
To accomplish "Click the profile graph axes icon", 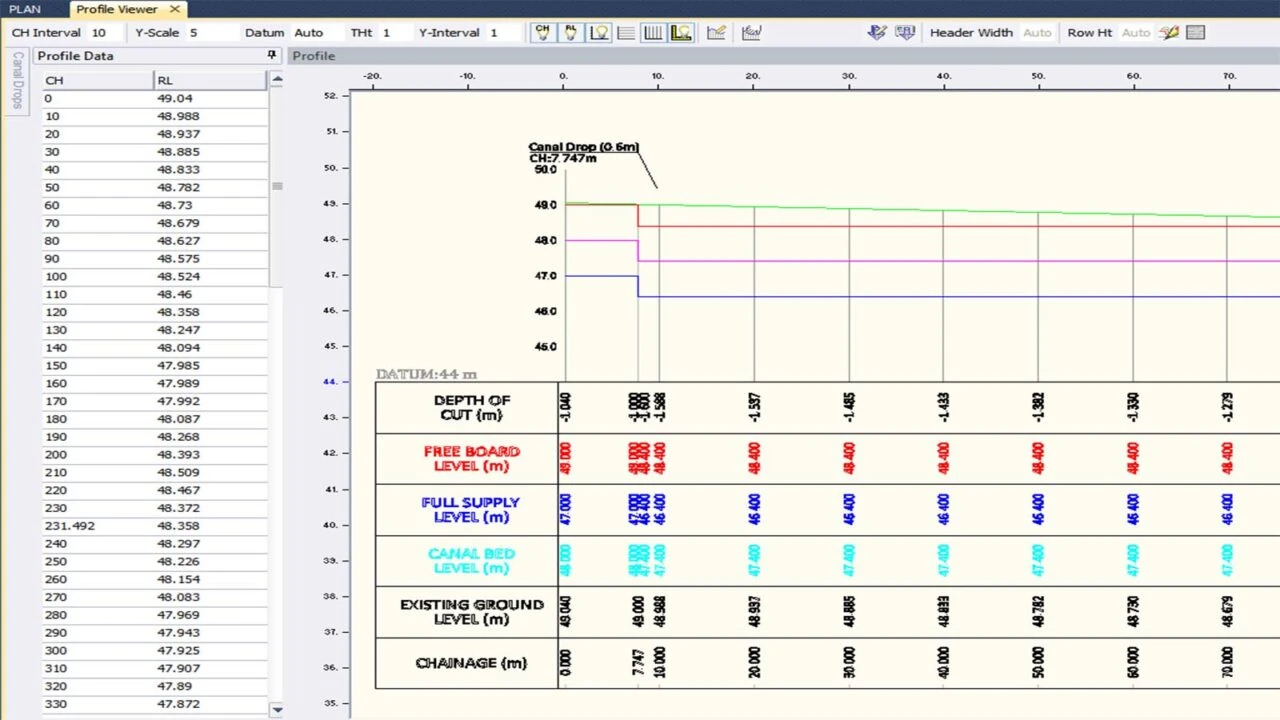I will [x=682, y=32].
